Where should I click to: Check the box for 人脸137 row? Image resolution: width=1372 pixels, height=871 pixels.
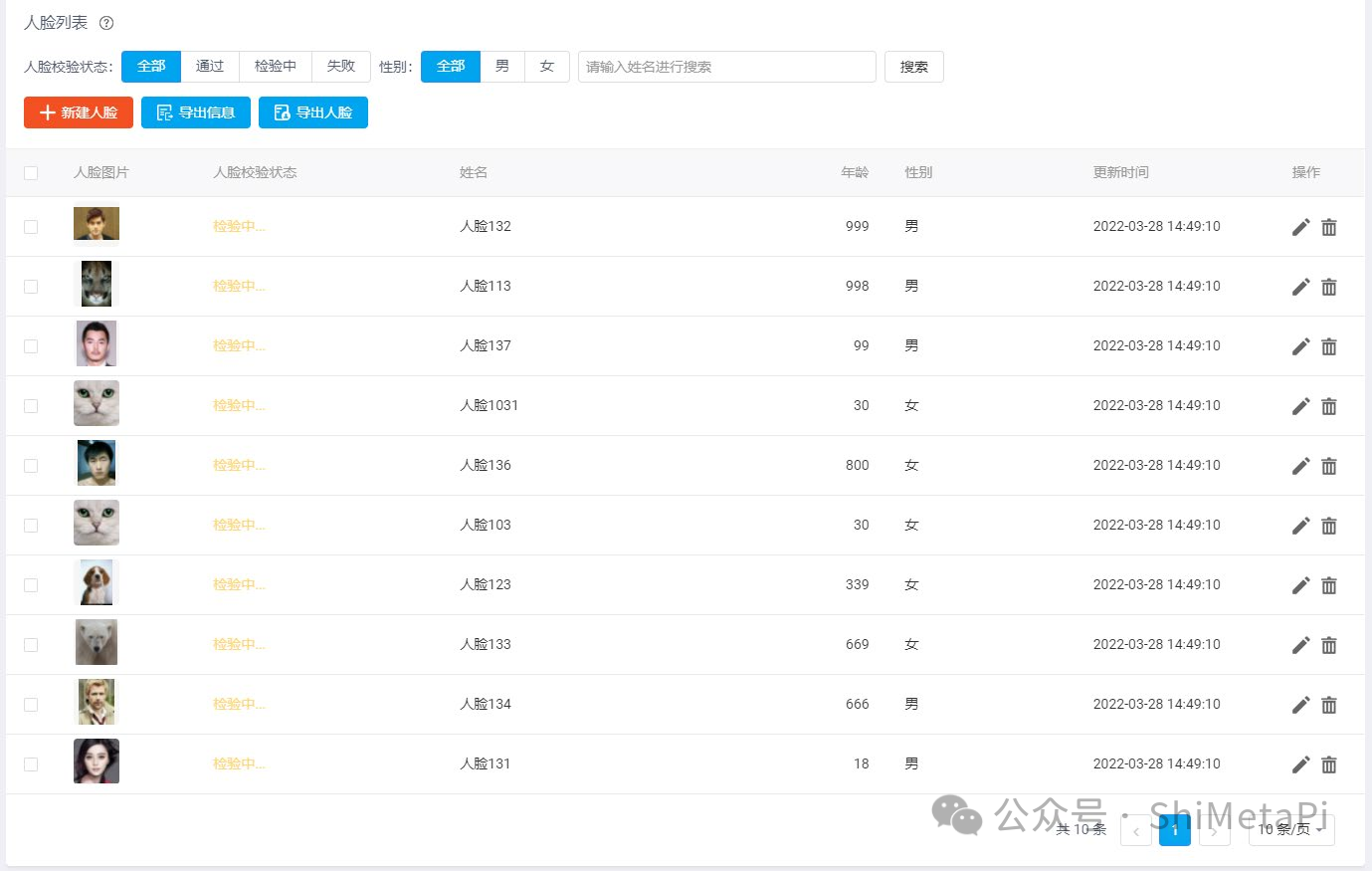click(31, 346)
